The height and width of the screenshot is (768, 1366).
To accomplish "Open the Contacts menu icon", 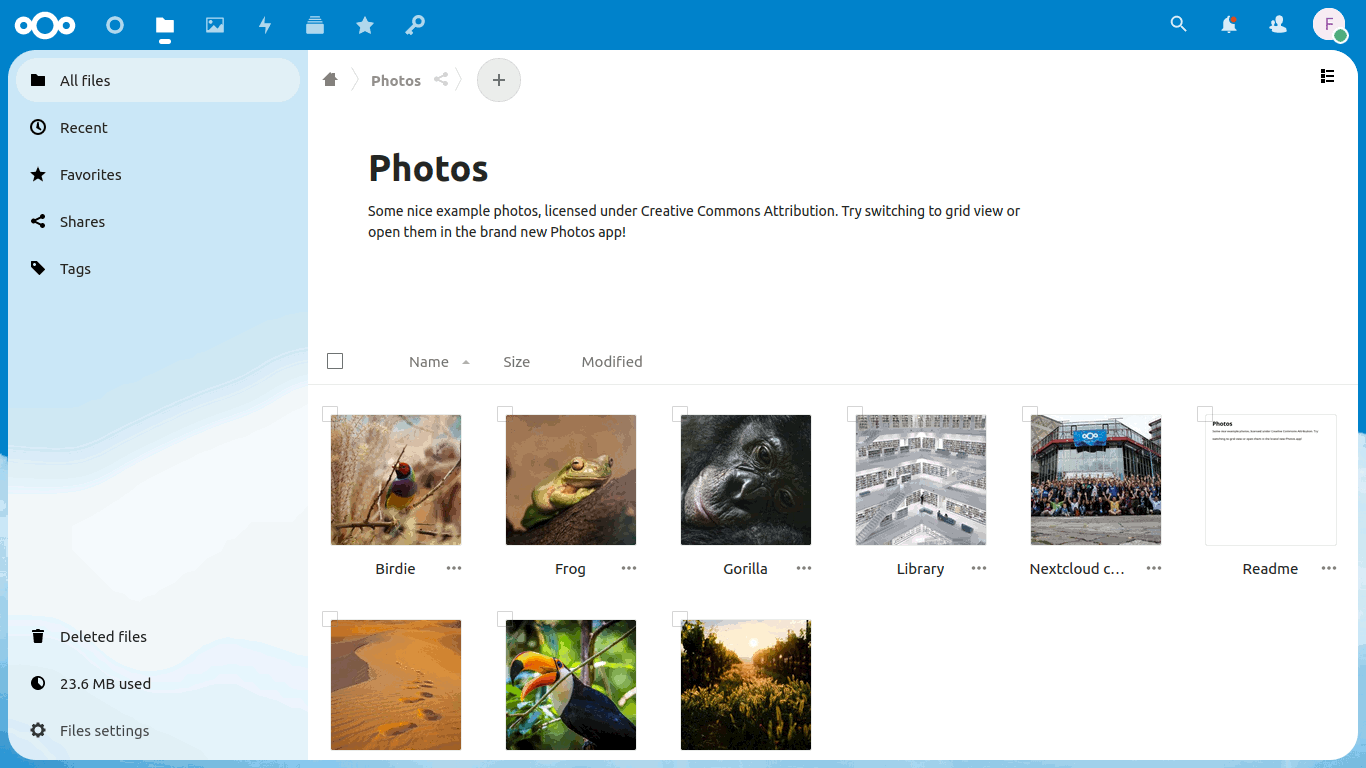I will pos(1278,25).
